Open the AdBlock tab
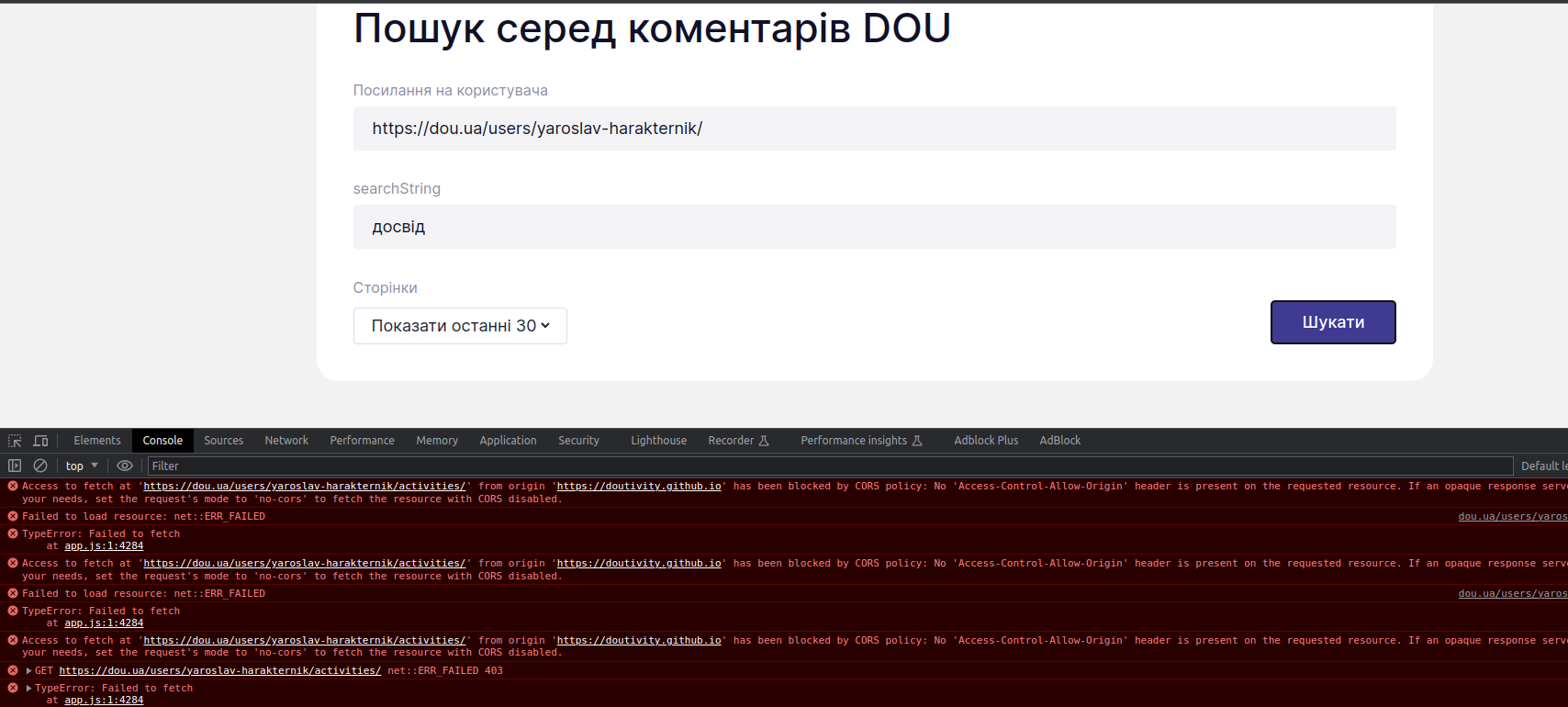Screen dimensions: 1568x707 [x=1060, y=441]
